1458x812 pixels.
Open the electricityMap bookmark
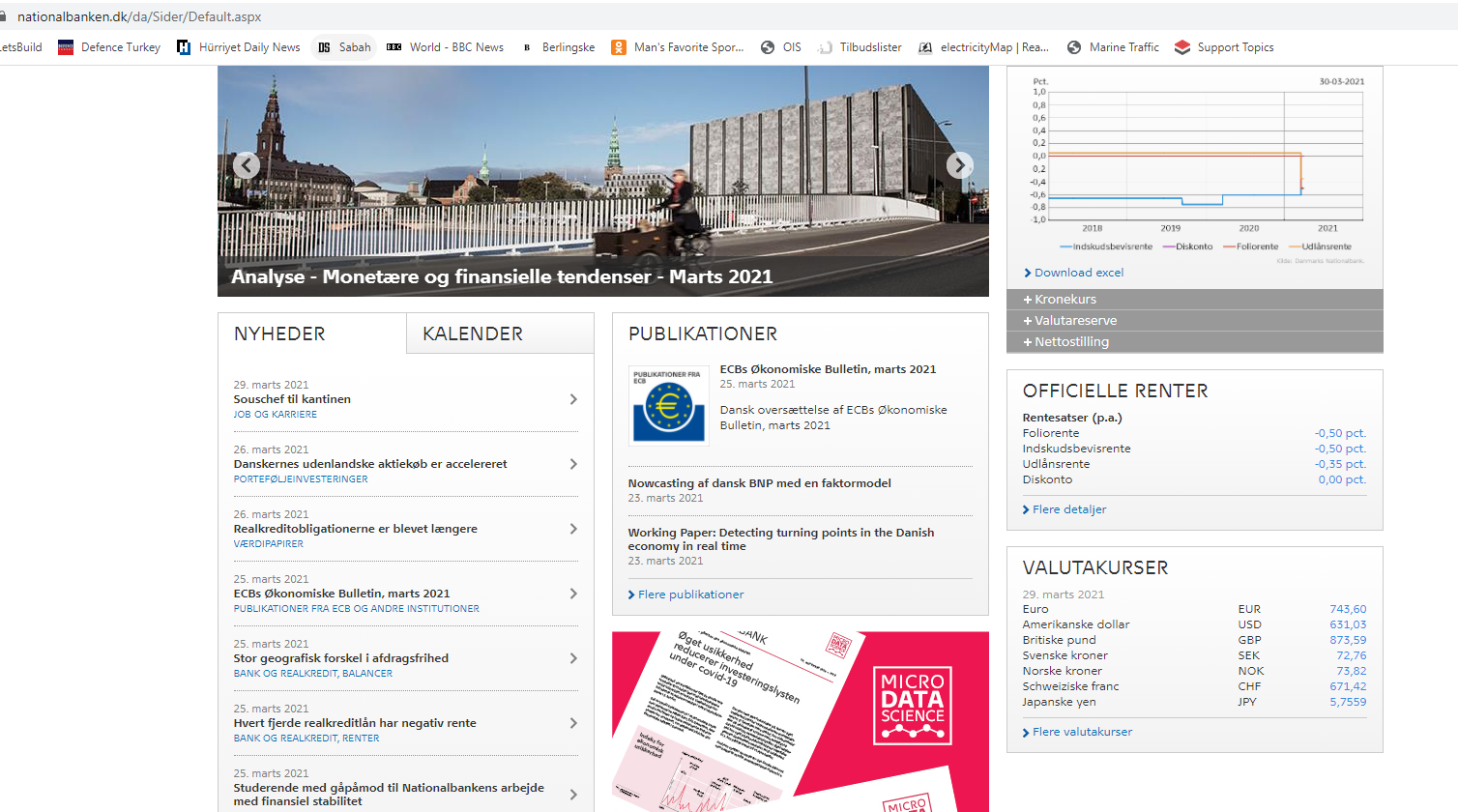point(983,47)
